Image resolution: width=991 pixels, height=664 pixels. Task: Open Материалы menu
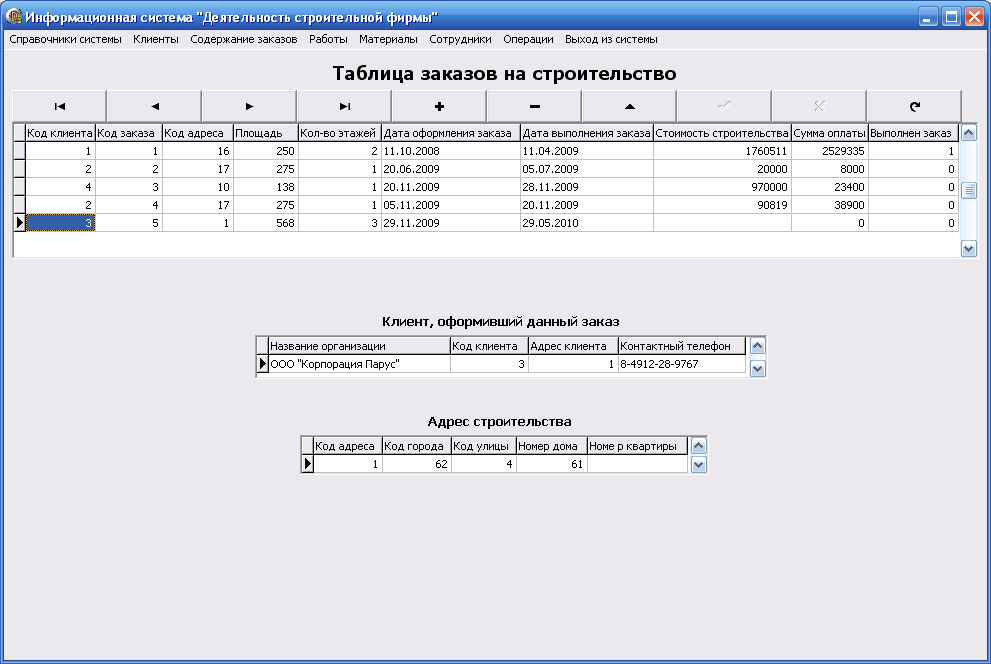click(388, 39)
